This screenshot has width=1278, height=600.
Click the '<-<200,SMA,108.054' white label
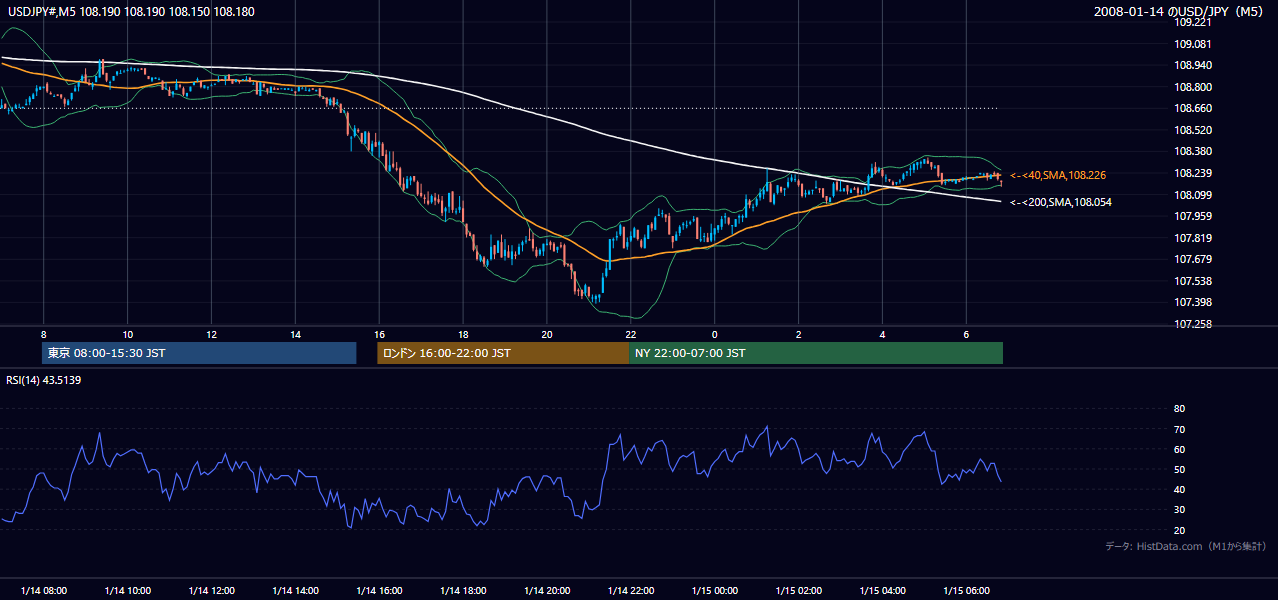click(x=1061, y=202)
